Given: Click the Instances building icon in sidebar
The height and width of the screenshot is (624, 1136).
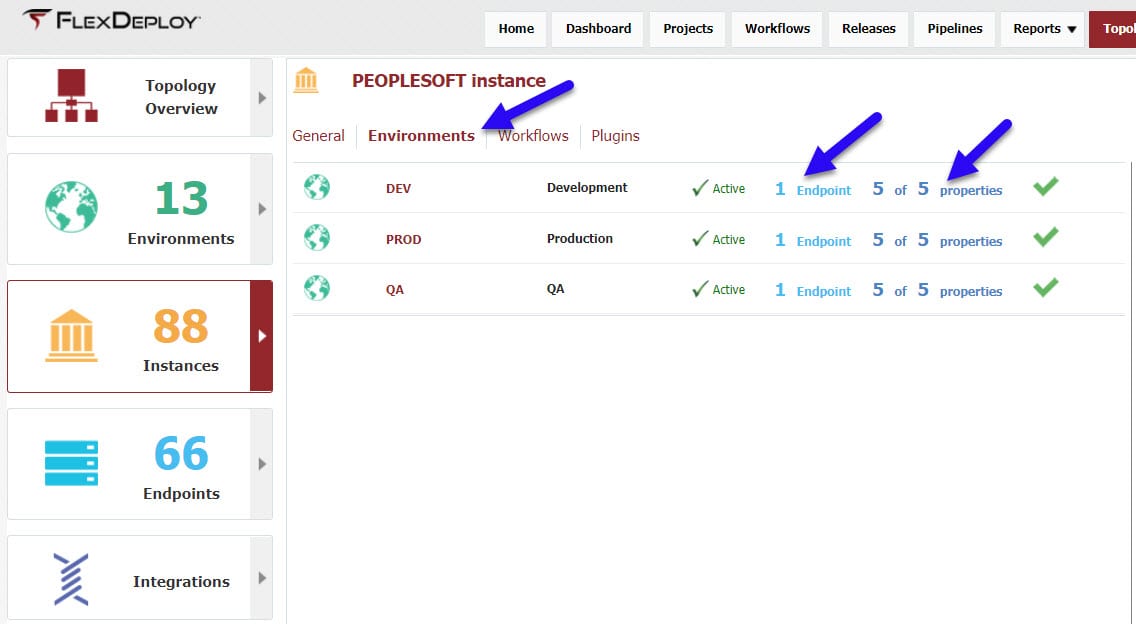Looking at the screenshot, I should (x=71, y=336).
